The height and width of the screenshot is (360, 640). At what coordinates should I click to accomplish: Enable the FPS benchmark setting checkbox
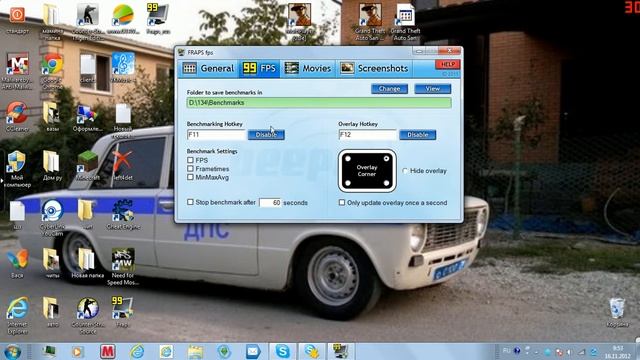click(190, 160)
